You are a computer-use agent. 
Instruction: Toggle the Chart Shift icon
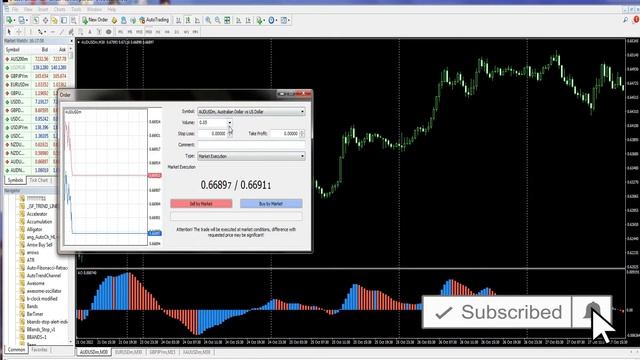[x=248, y=20]
